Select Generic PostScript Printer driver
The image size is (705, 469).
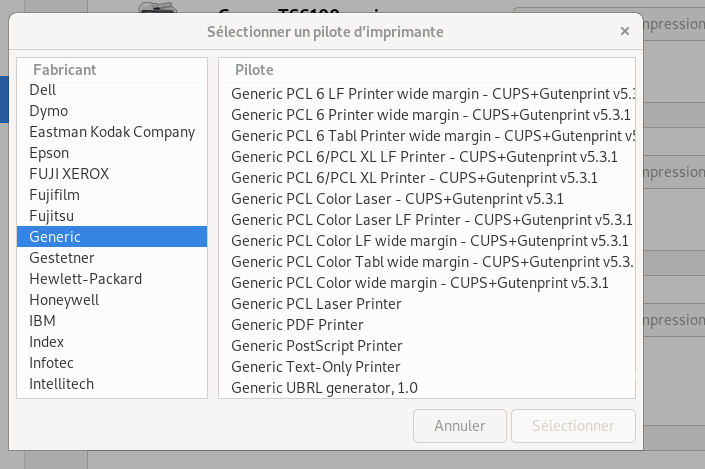pyautogui.click(x=427, y=346)
